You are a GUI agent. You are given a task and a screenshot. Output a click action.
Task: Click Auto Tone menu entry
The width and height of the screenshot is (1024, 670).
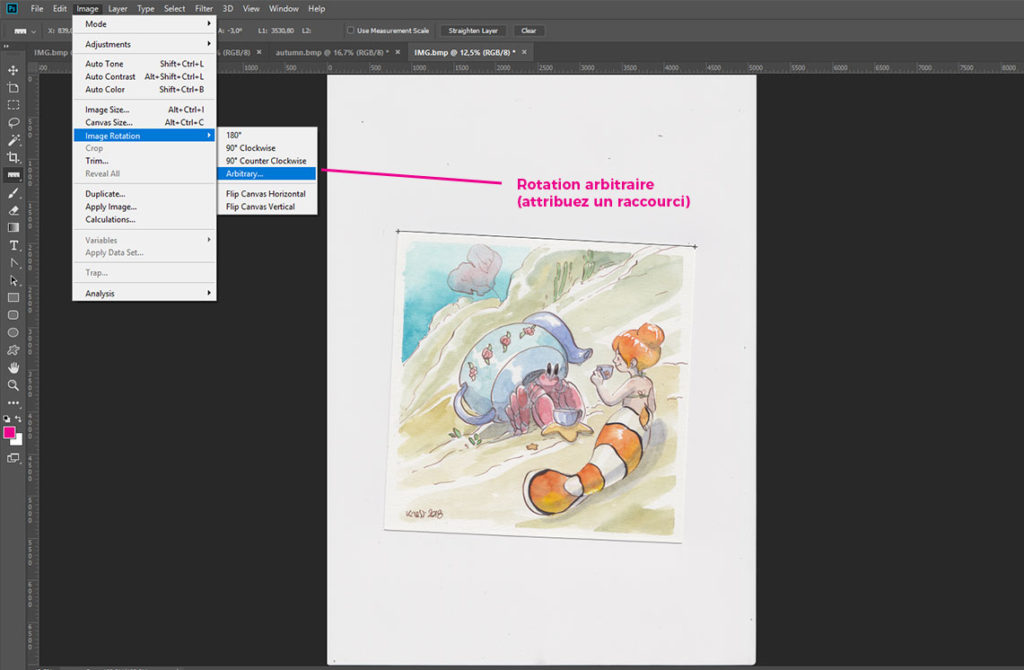point(144,64)
